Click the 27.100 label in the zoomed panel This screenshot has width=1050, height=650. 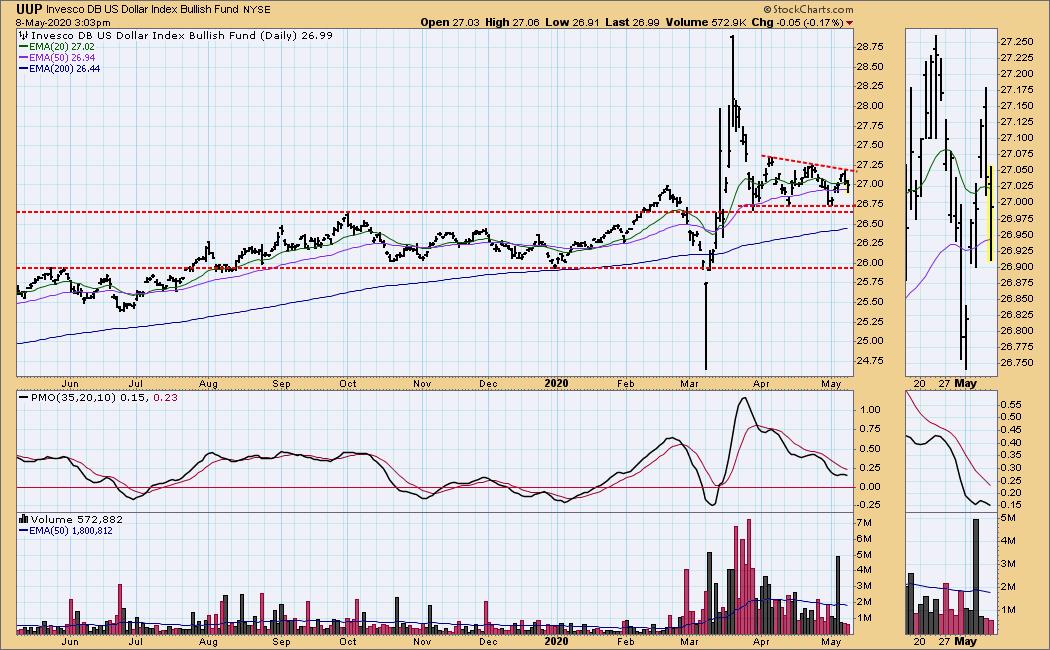1016,138
